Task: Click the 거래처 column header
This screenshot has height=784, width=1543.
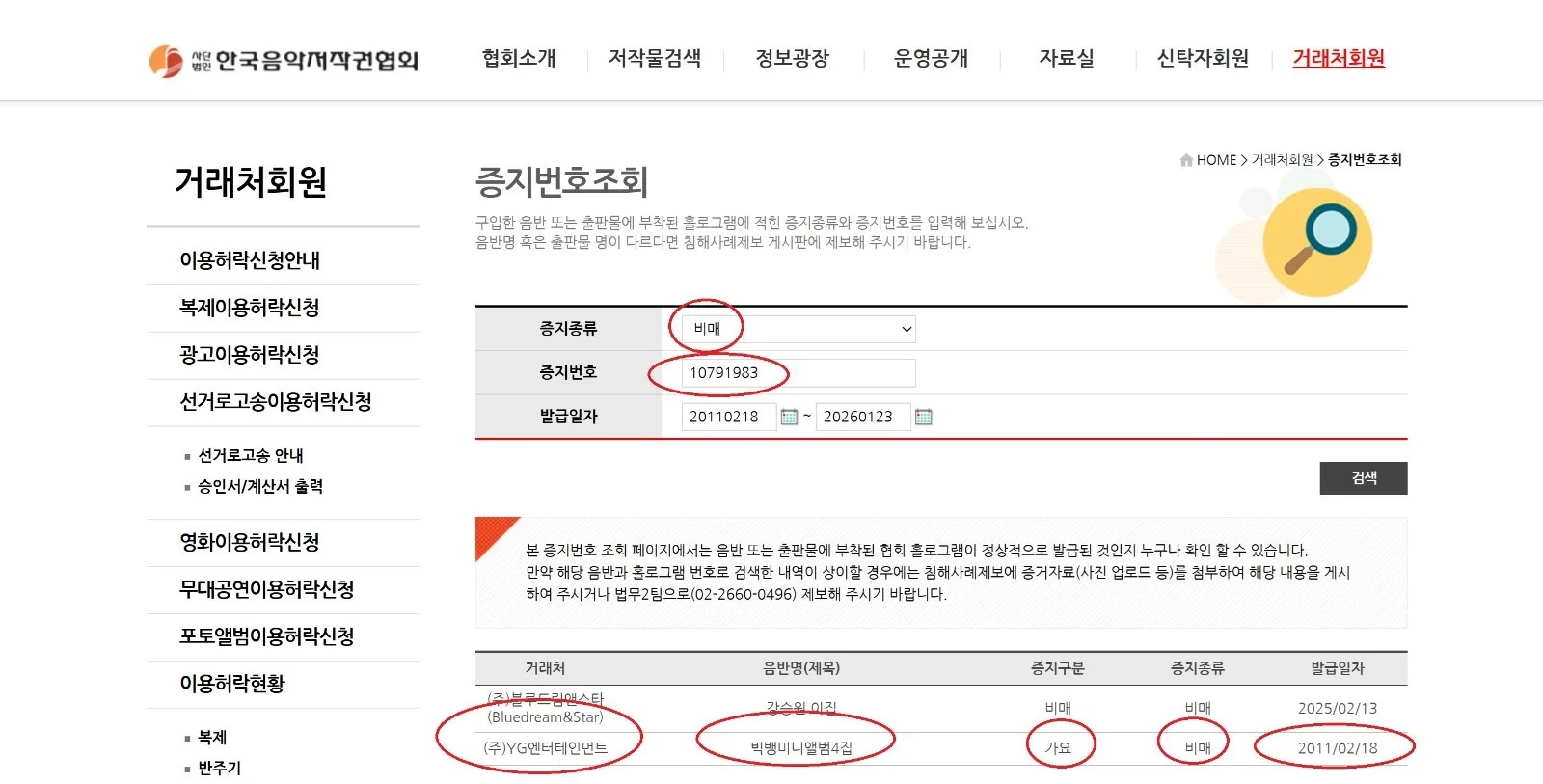Action: tap(545, 668)
